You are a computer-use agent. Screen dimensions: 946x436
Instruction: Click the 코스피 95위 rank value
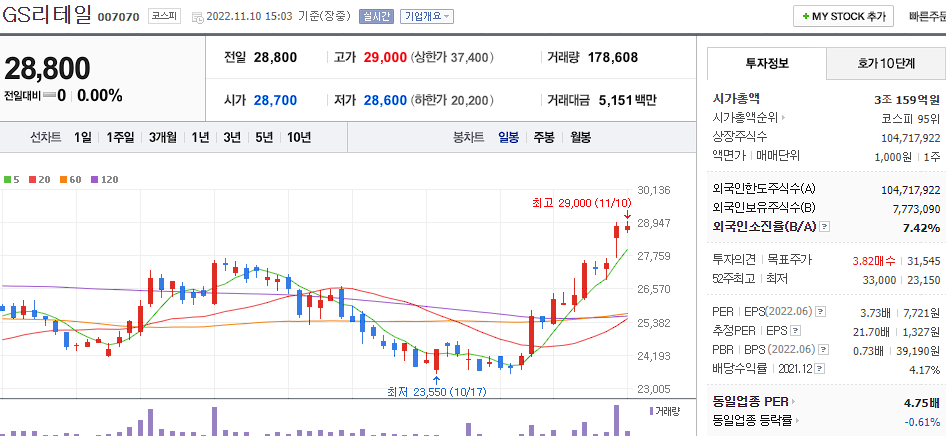[911, 119]
